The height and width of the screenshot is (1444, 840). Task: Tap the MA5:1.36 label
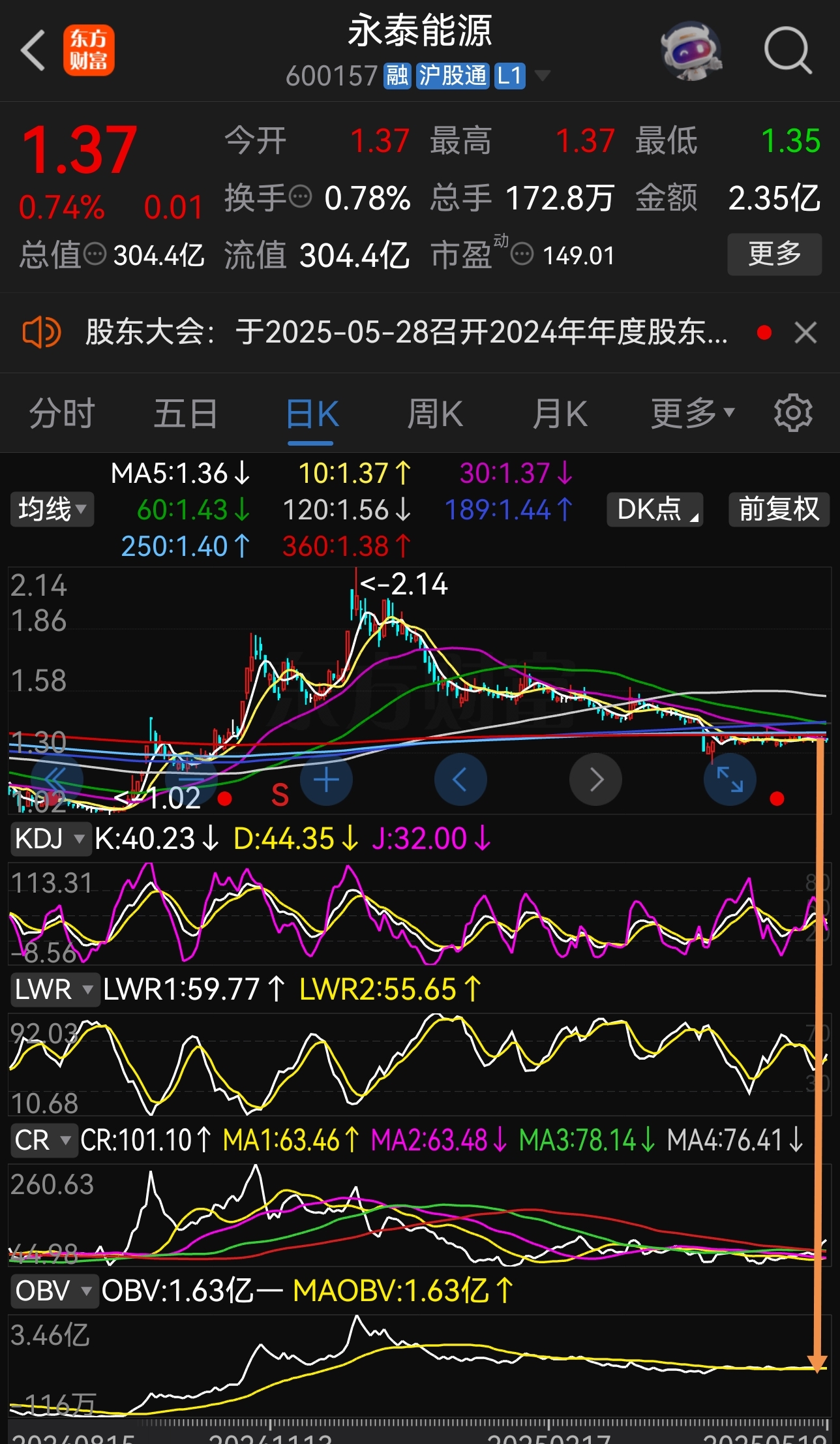[x=181, y=473]
